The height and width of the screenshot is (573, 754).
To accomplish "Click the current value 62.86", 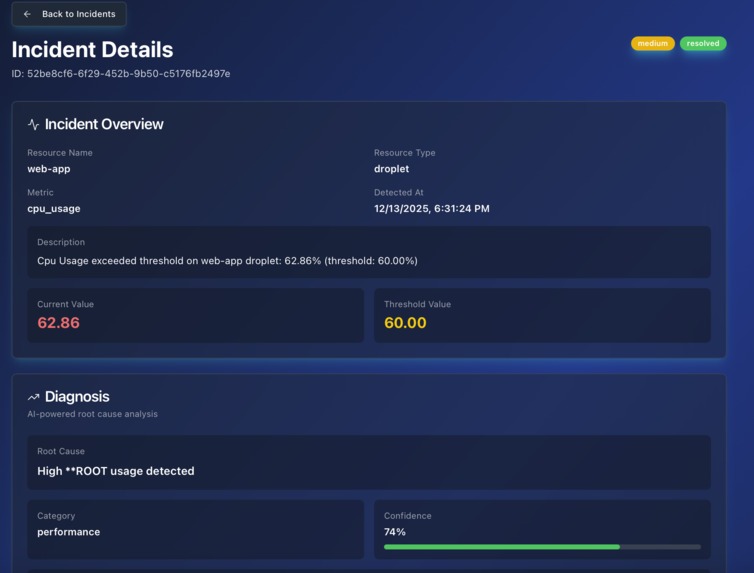I will pyautogui.click(x=59, y=323).
